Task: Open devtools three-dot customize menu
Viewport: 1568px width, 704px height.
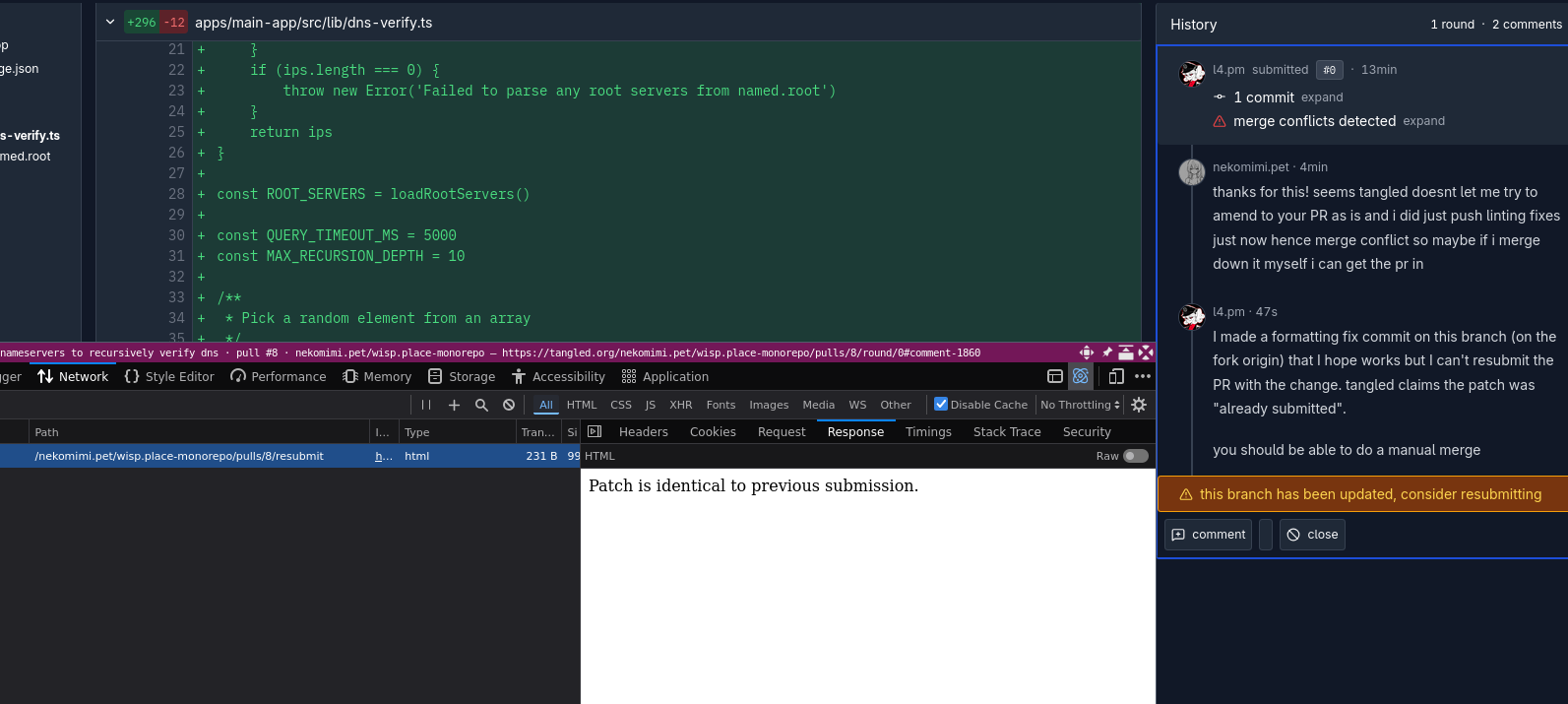Action: coord(1143,376)
